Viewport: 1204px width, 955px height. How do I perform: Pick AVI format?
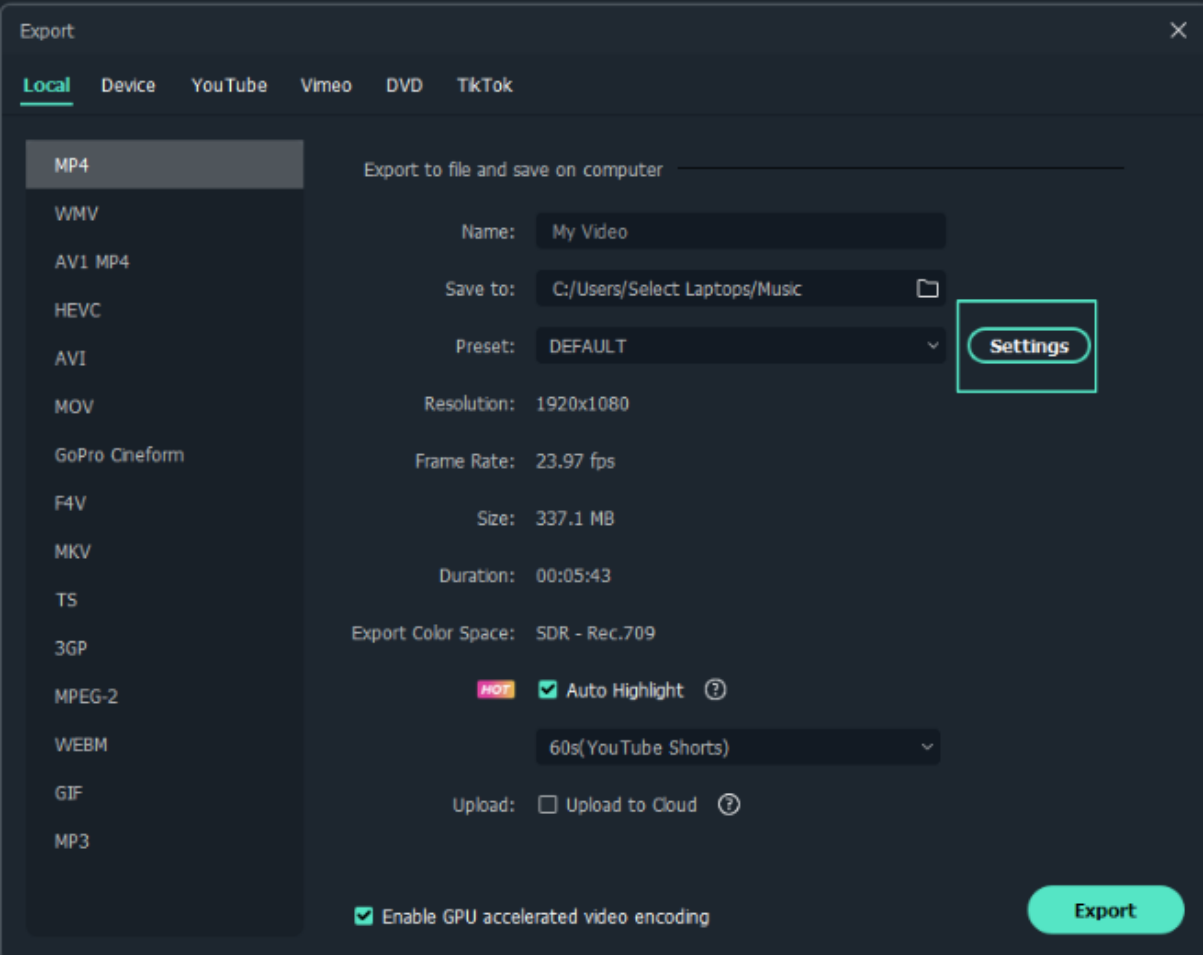coord(165,358)
